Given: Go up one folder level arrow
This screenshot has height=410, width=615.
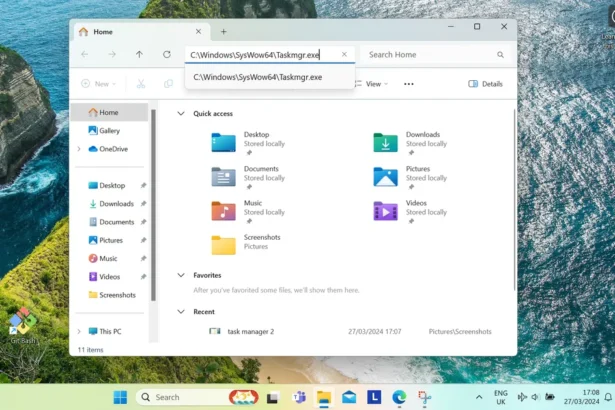Looking at the screenshot, I should point(139,55).
